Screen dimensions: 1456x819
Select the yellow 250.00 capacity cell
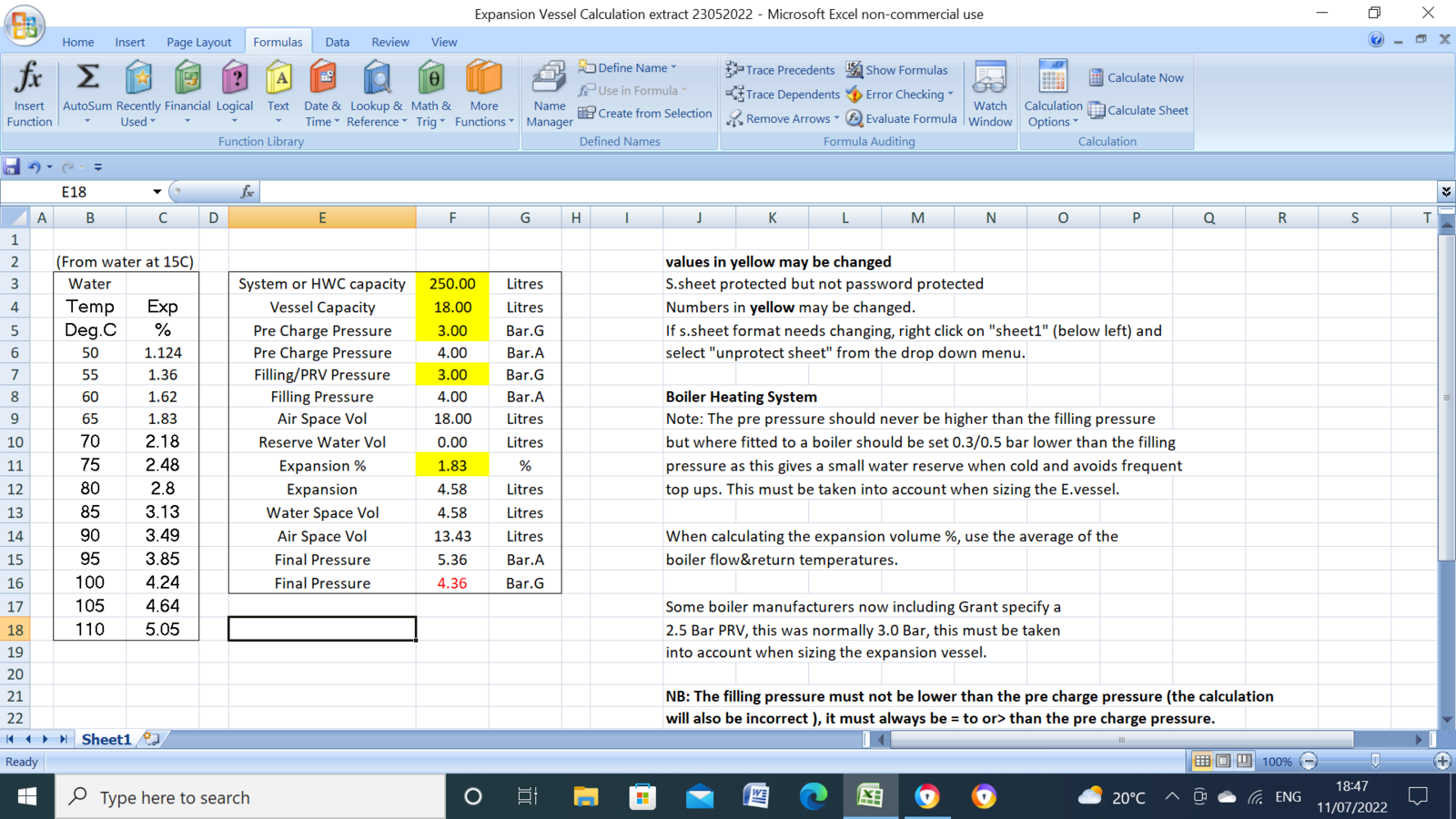tap(452, 284)
